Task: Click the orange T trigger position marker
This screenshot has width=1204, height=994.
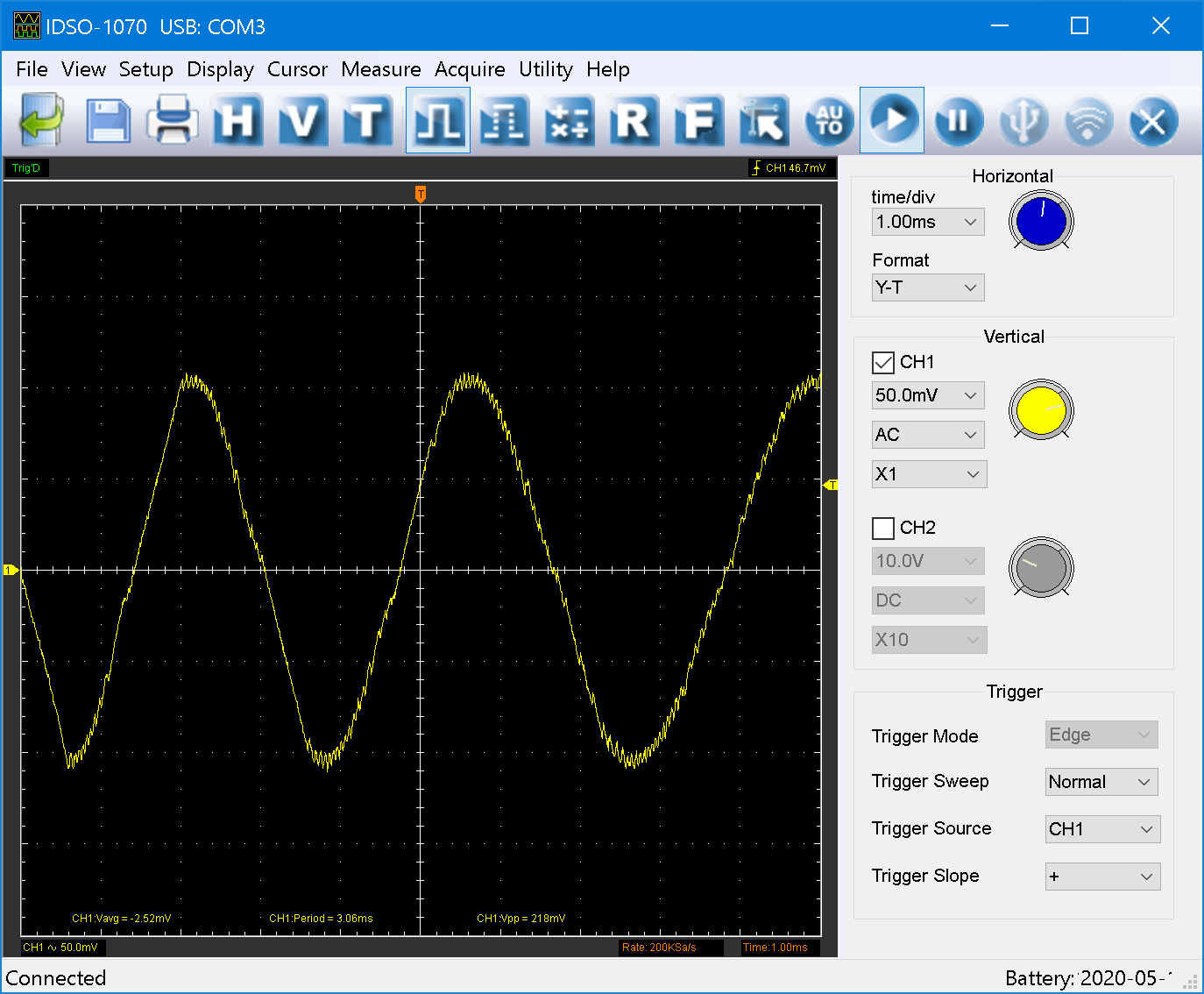Action: point(421,194)
